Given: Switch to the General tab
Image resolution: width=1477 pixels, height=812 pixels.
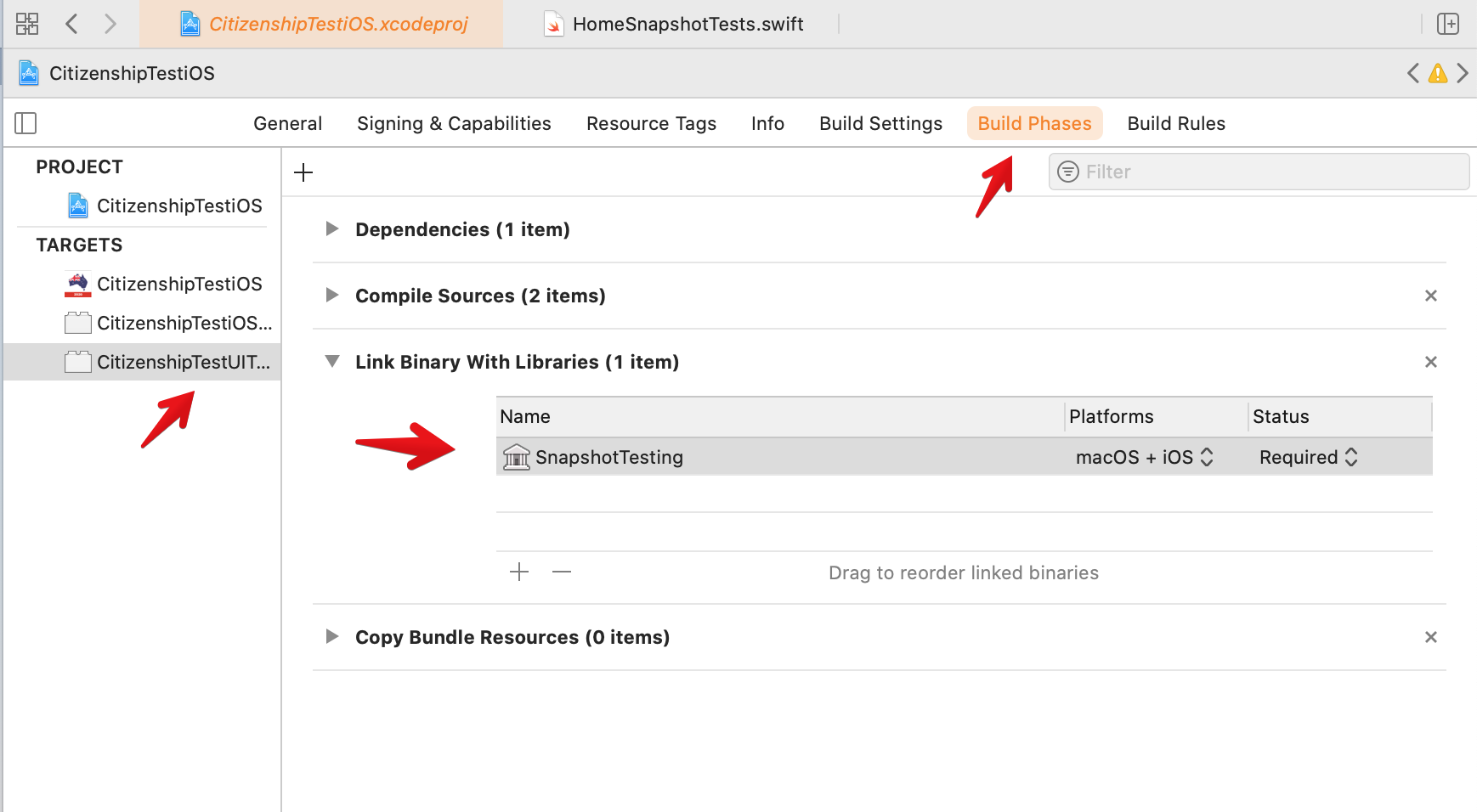Looking at the screenshot, I should click(288, 123).
